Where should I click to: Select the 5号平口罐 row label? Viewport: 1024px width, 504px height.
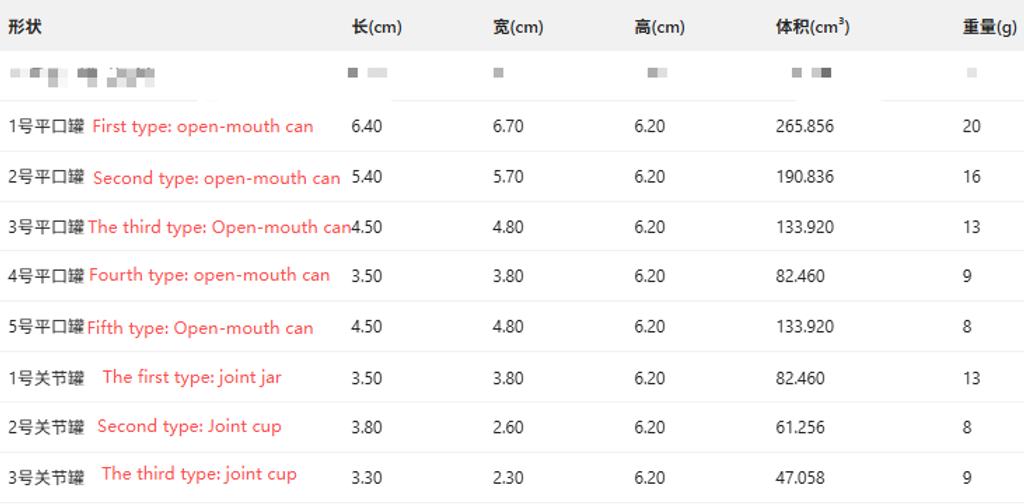tap(46, 327)
